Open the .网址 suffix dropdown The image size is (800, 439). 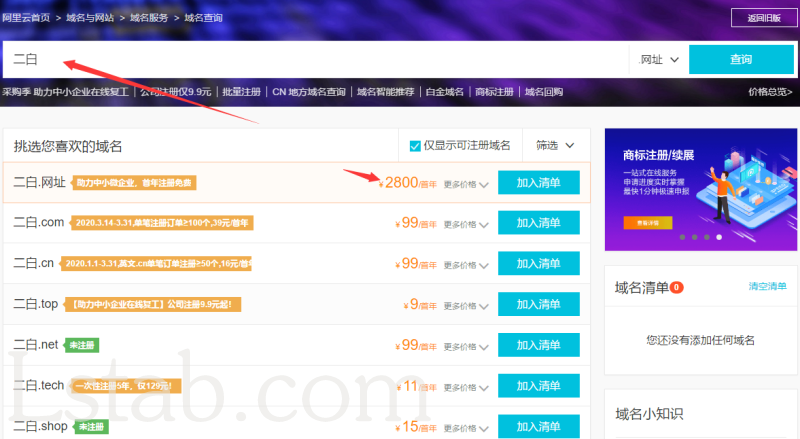click(x=659, y=60)
